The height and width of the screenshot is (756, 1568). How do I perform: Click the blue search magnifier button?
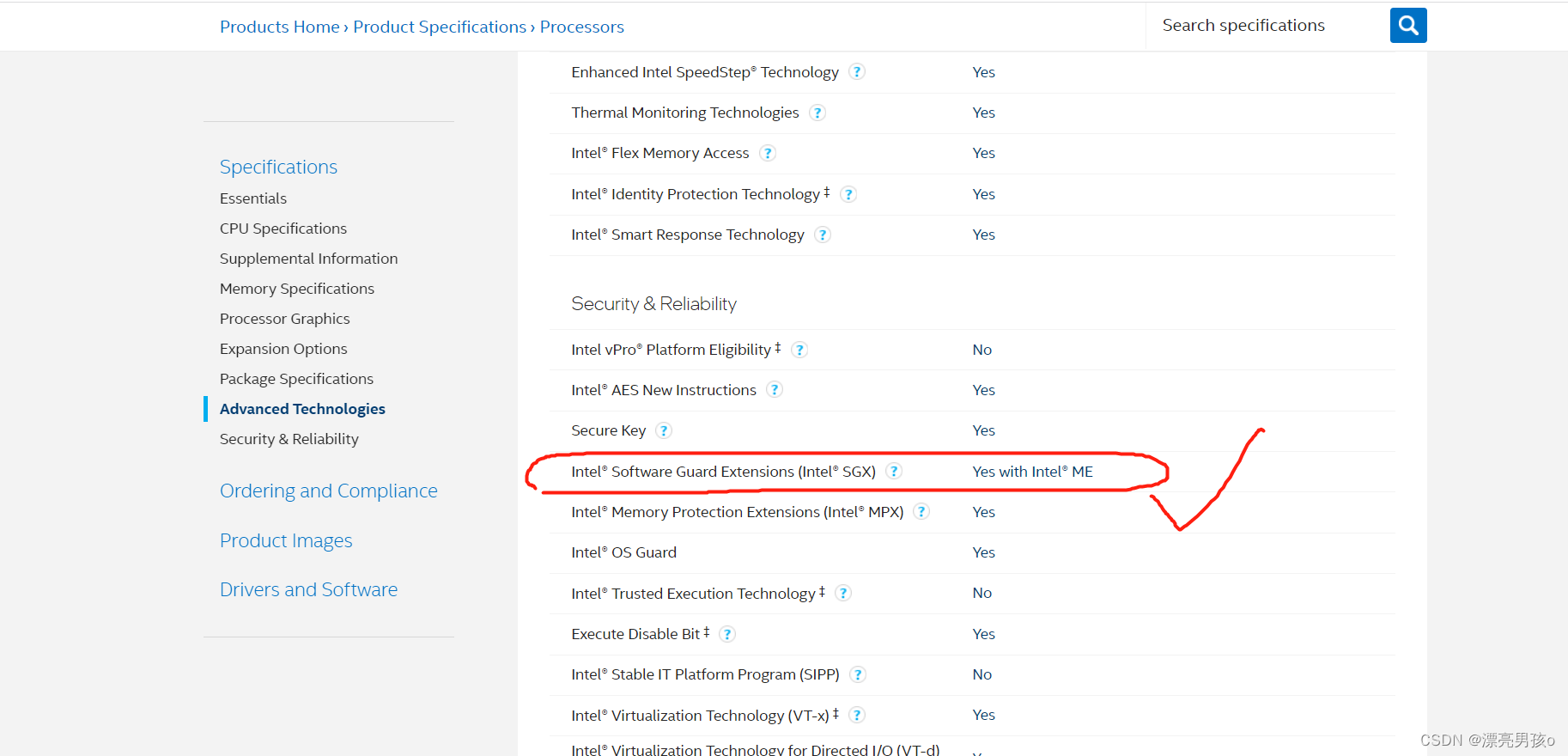[x=1408, y=26]
